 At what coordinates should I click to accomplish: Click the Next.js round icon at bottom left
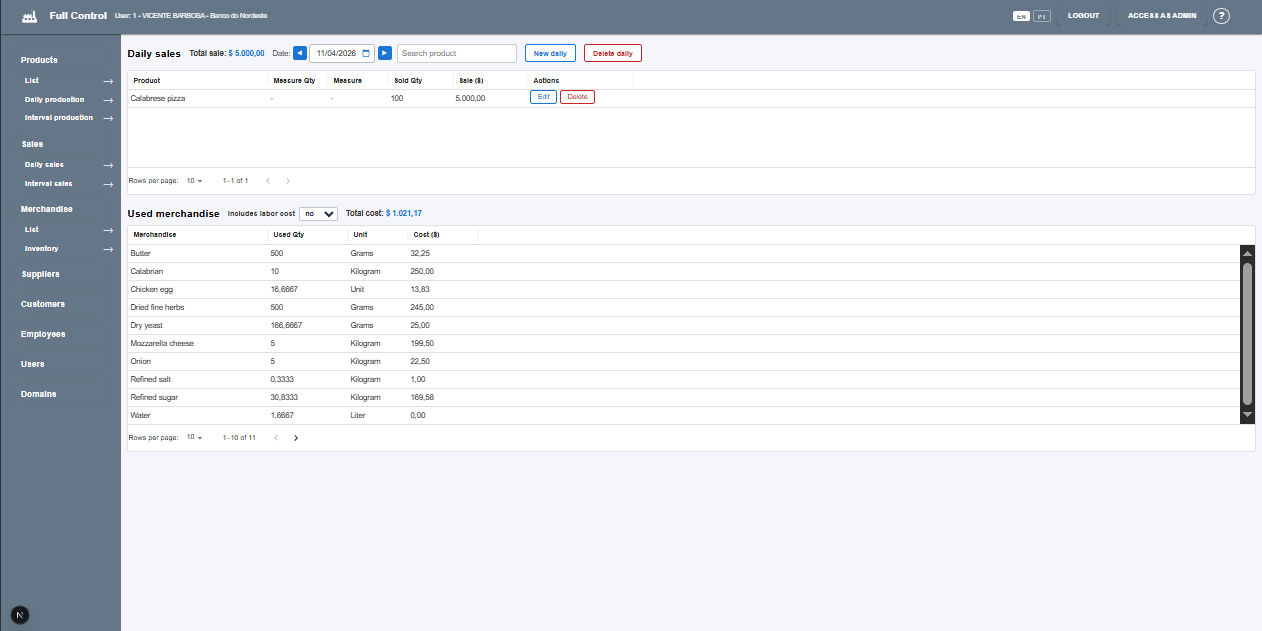point(19,614)
